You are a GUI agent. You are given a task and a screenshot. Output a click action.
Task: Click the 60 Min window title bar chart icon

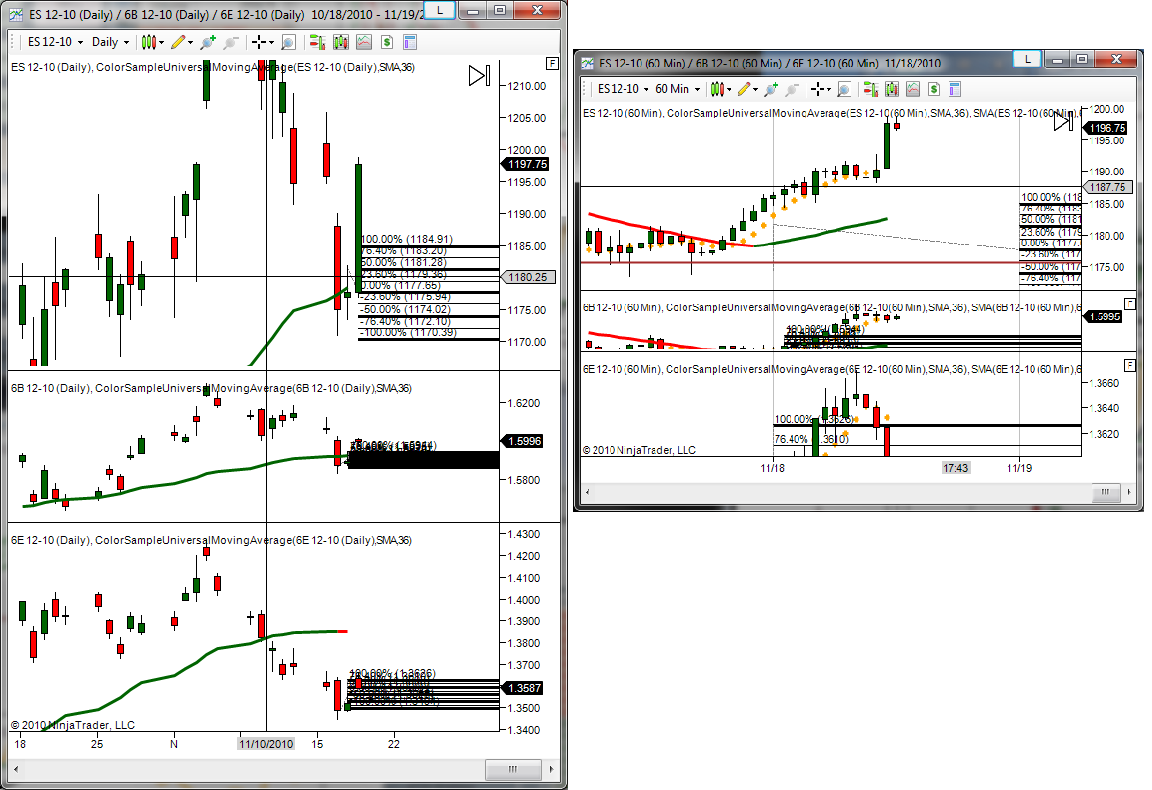pyautogui.click(x=588, y=63)
